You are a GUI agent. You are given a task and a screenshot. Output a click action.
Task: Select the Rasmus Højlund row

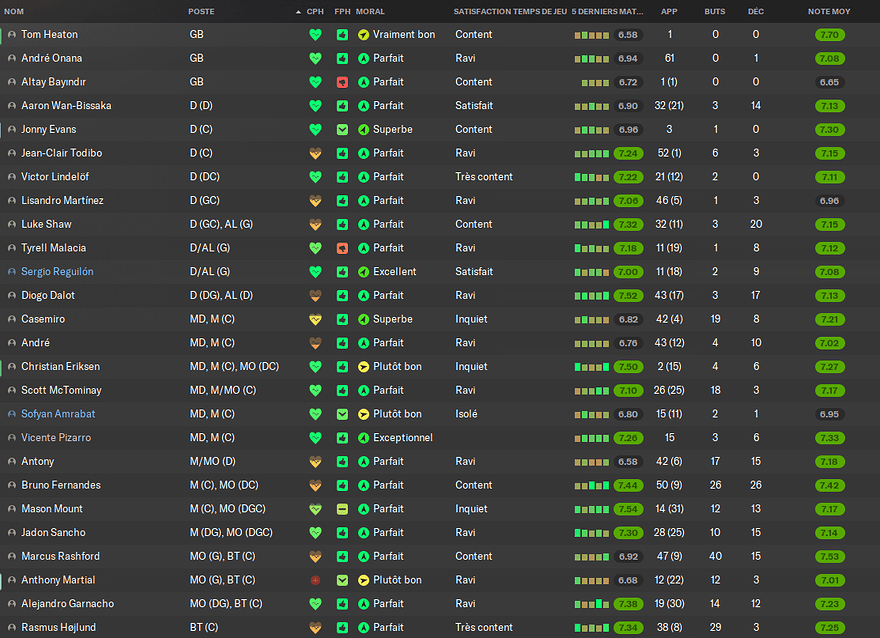click(x=440, y=627)
